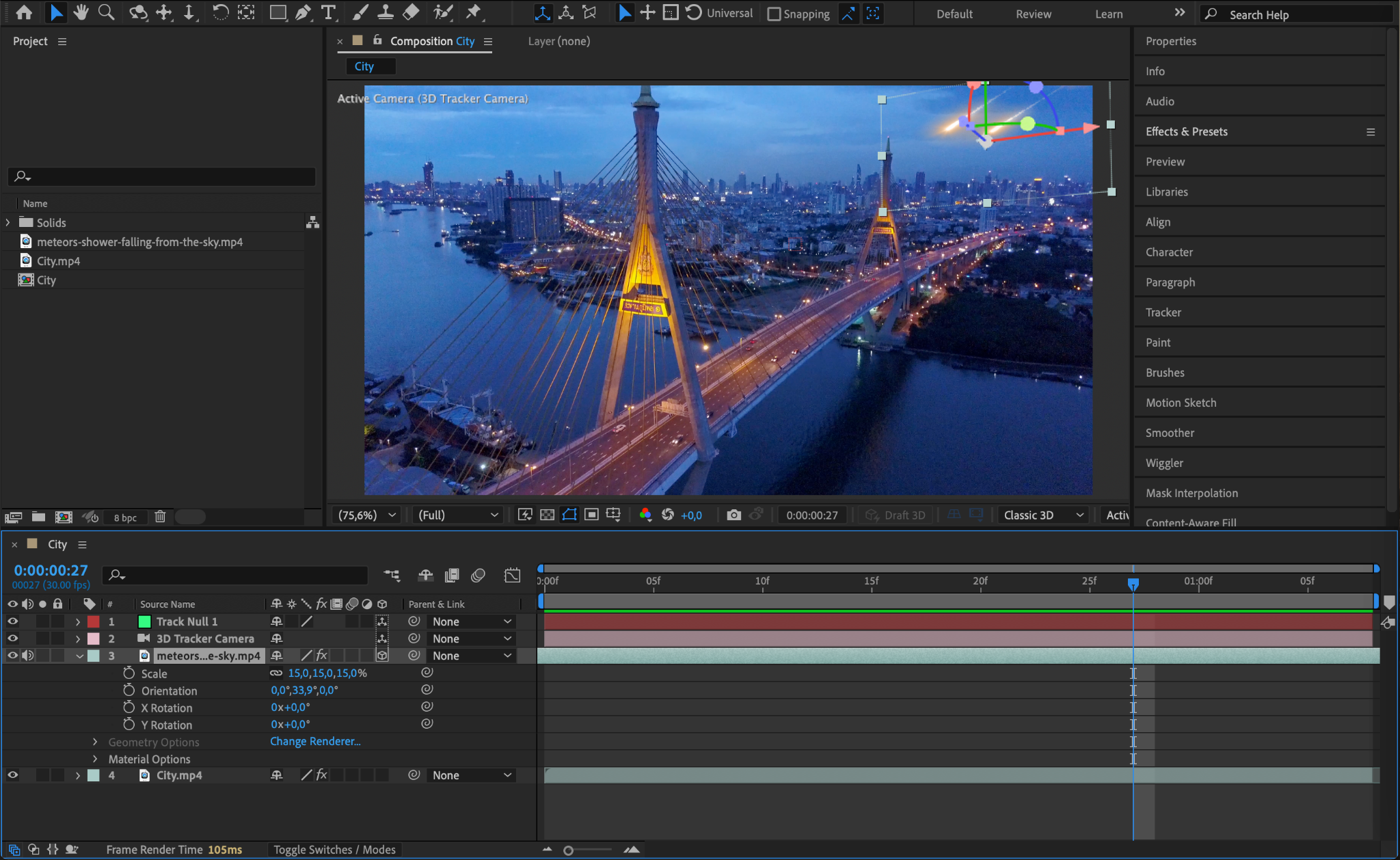Image resolution: width=1400 pixels, height=860 pixels.
Task: Click the project panel search field
Action: [164, 176]
